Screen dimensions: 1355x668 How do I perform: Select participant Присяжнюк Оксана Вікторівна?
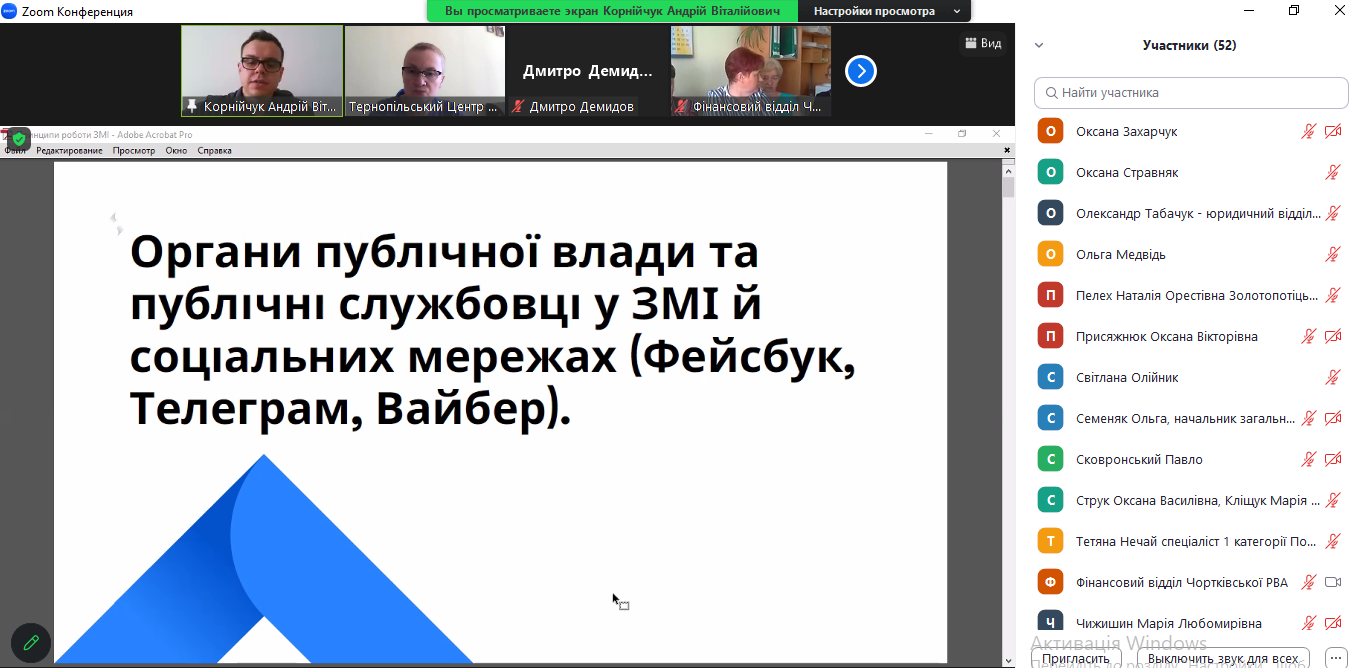point(1191,336)
